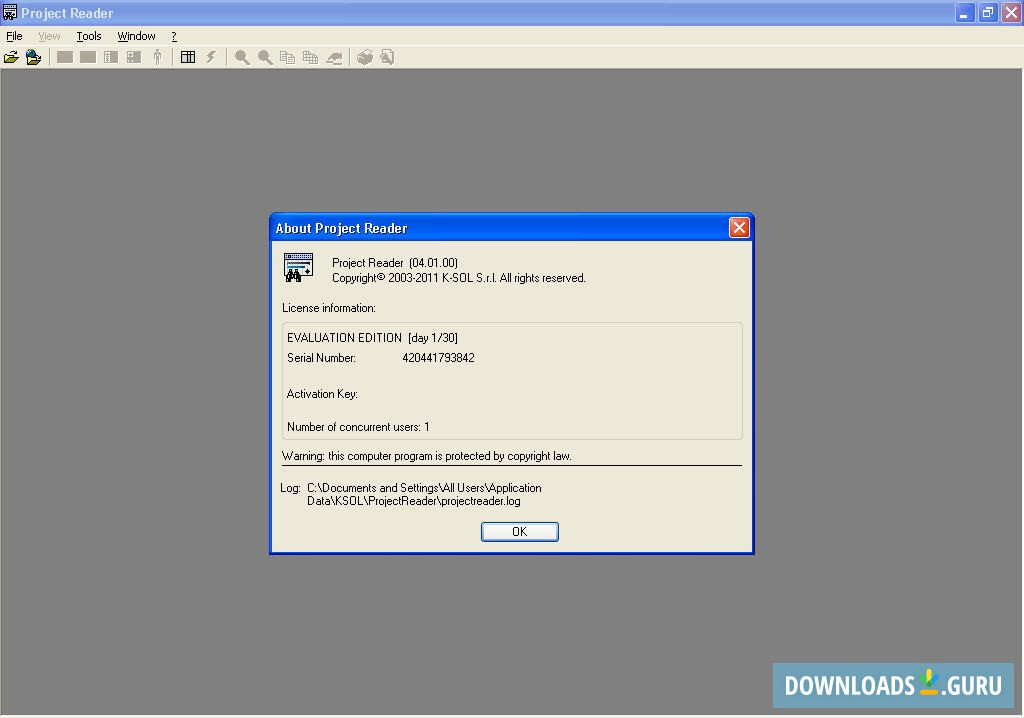Click the Open from web folder icon
Screen dimensions: 1024x718
pyautogui.click(x=33, y=57)
